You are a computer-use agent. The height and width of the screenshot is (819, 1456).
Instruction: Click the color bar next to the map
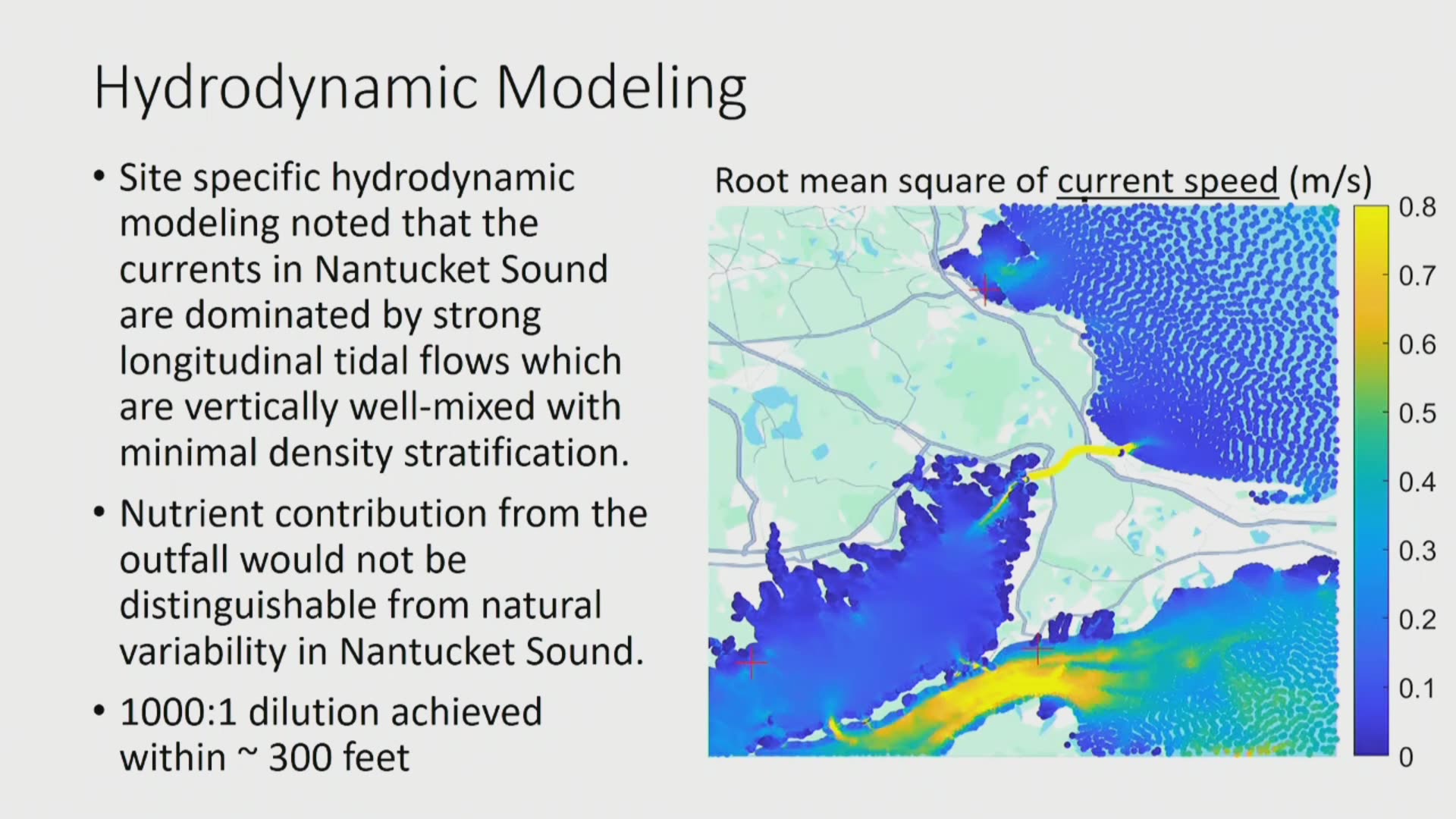(1371, 481)
